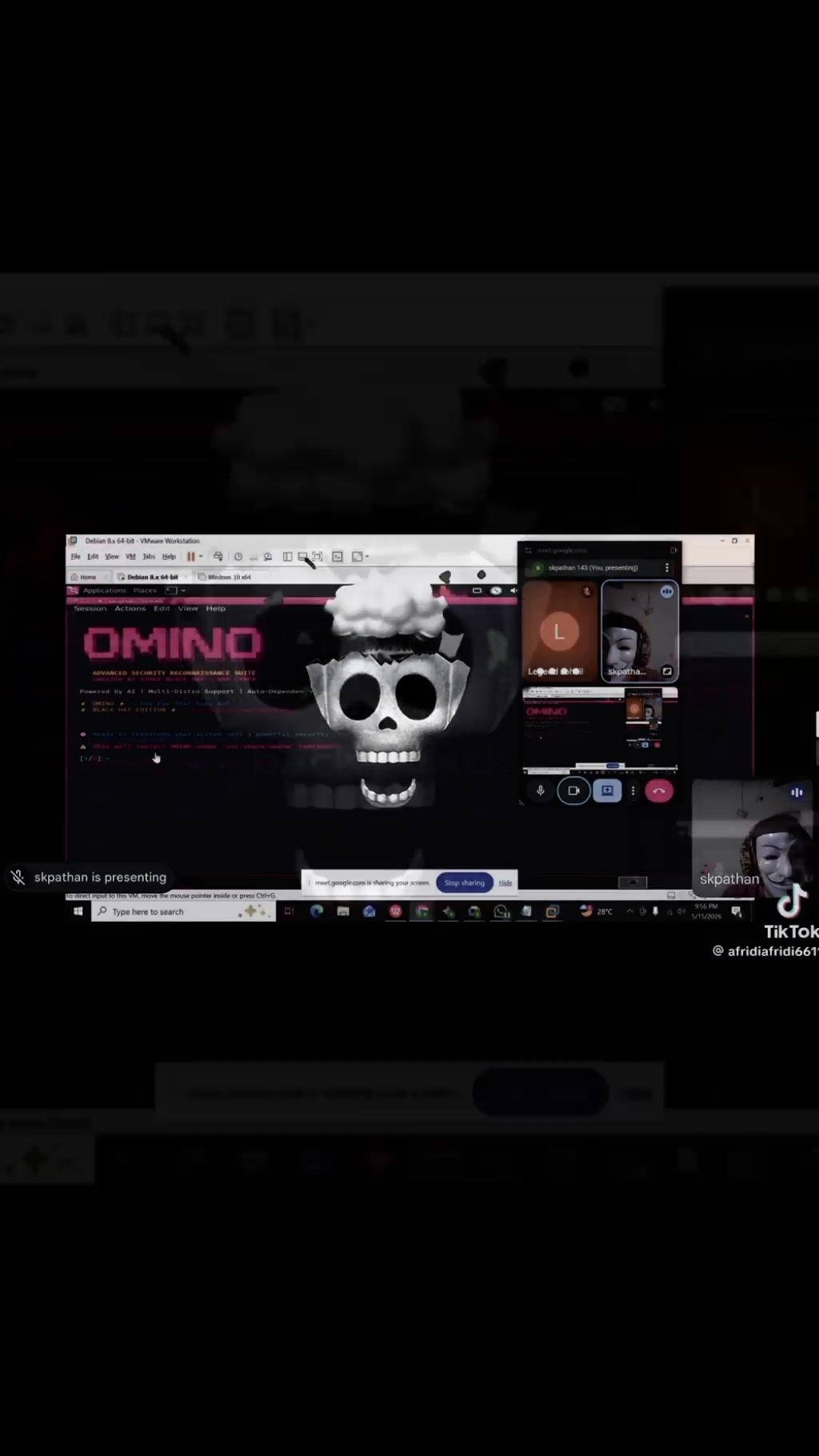This screenshot has height=1456, width=819.
Task: Click the weather 28°C taskbar widget
Action: pos(597,911)
